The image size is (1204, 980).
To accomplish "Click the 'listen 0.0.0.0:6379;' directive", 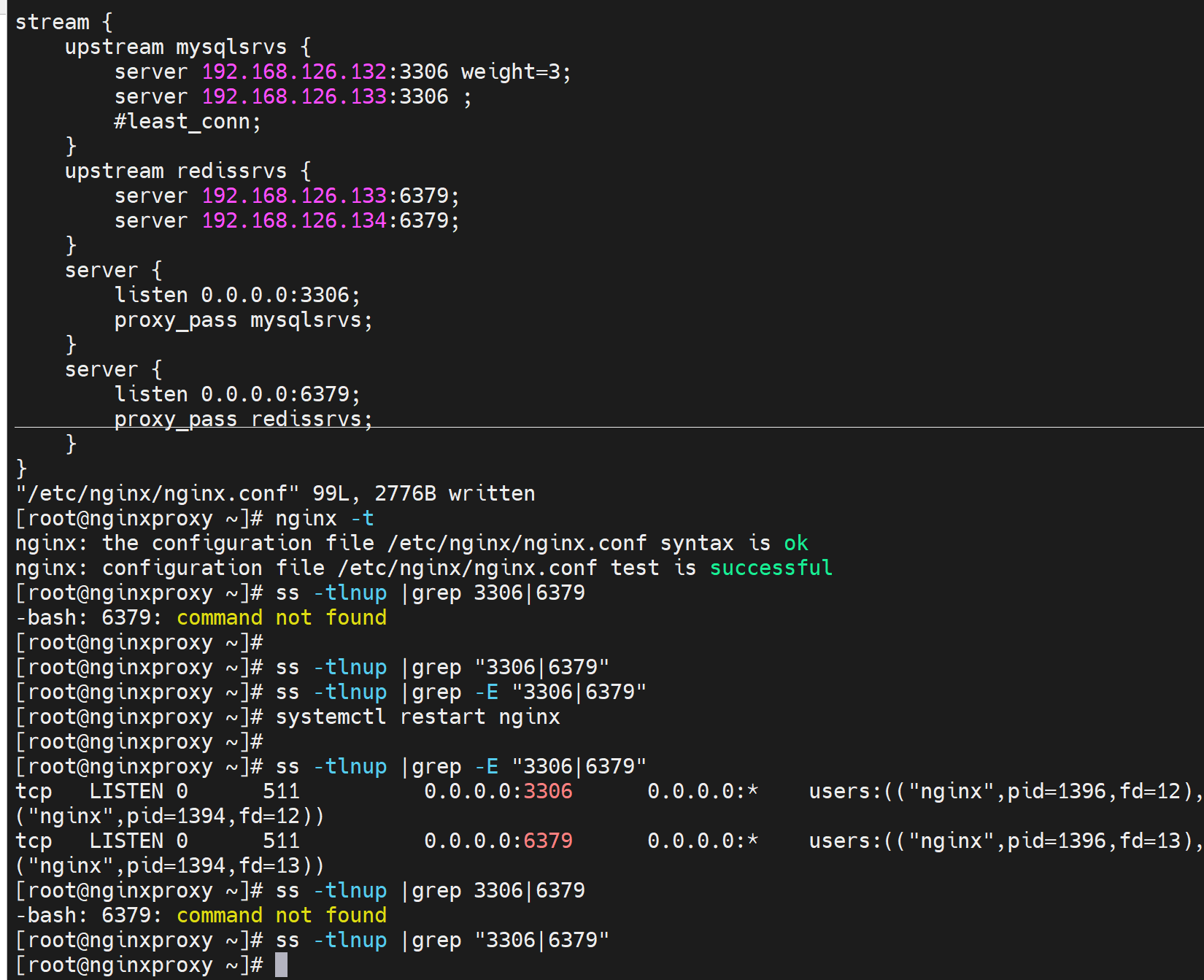I will (x=237, y=394).
